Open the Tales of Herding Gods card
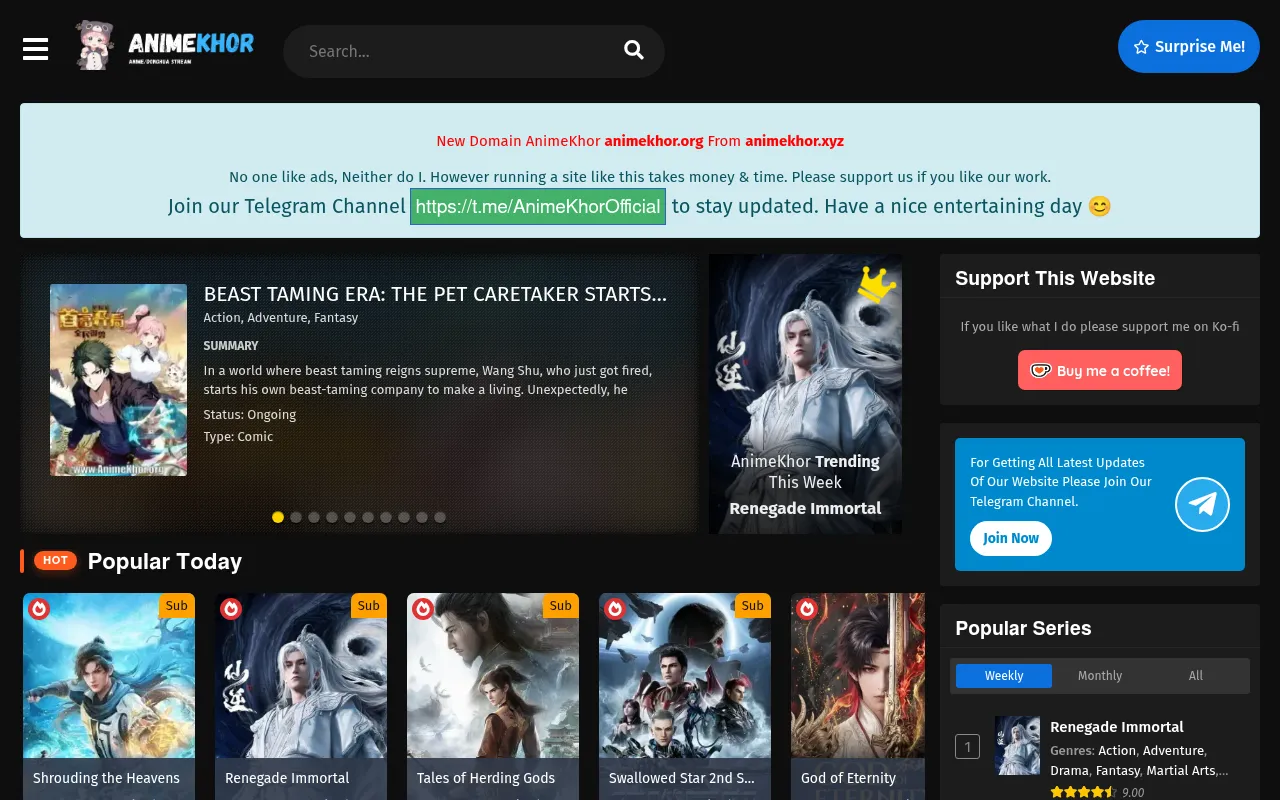Screen dimensions: 1280x800 pos(493,696)
